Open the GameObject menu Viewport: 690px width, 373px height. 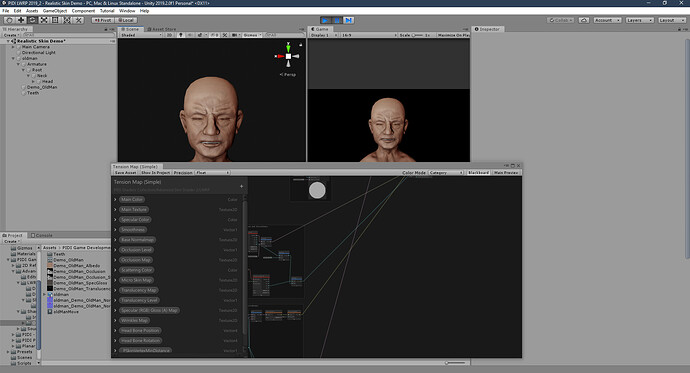coord(55,11)
